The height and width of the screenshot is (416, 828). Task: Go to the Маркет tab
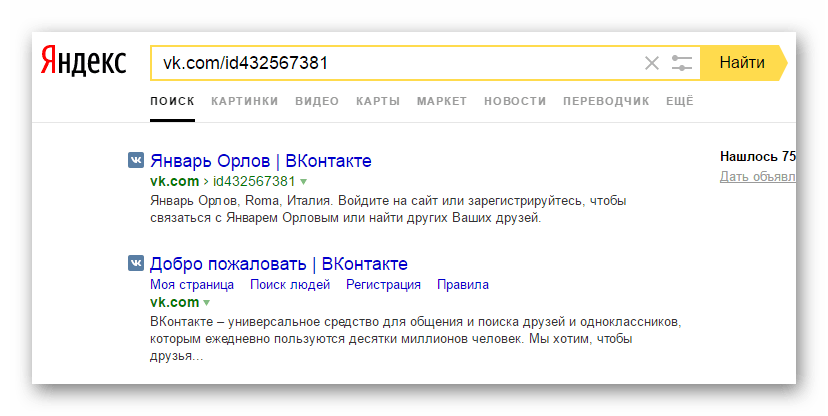(x=442, y=101)
